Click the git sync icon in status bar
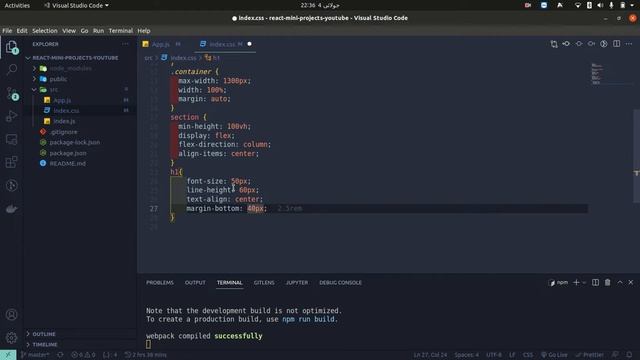 tap(60, 355)
